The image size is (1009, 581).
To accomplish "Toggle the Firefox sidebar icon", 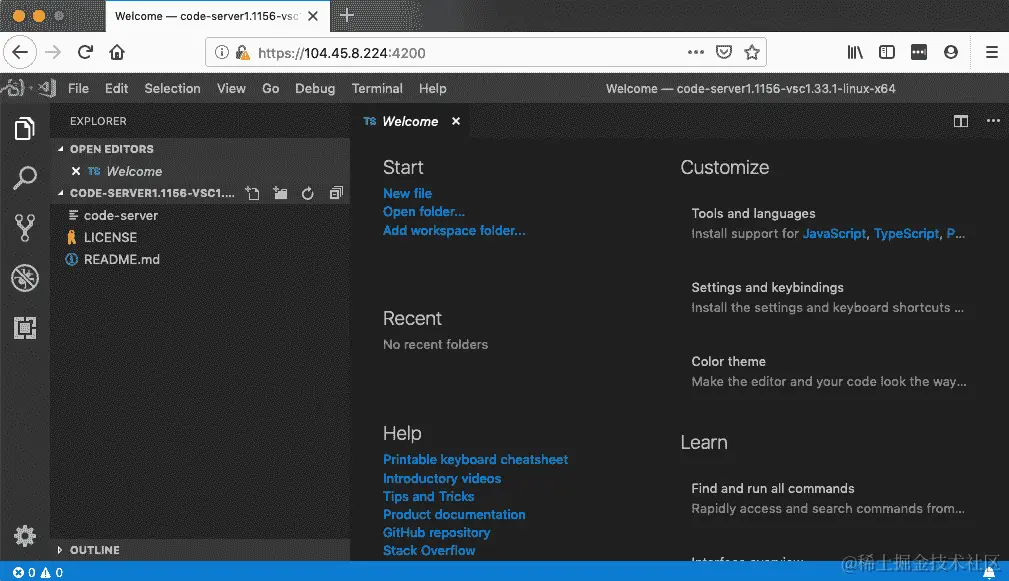I will click(887, 52).
